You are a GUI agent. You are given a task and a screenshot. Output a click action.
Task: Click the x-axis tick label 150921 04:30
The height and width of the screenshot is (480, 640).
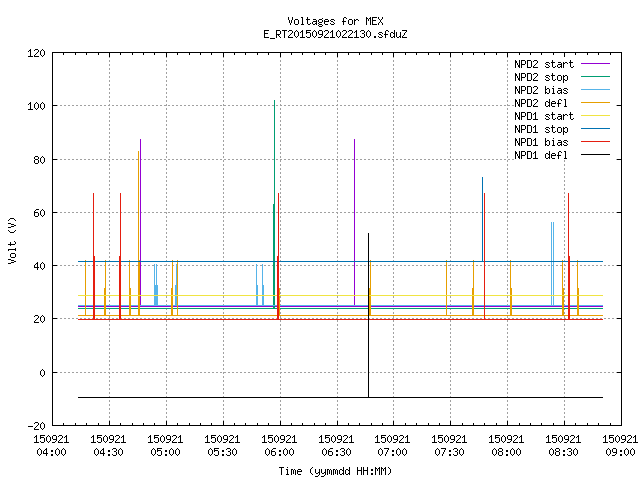click(109, 446)
